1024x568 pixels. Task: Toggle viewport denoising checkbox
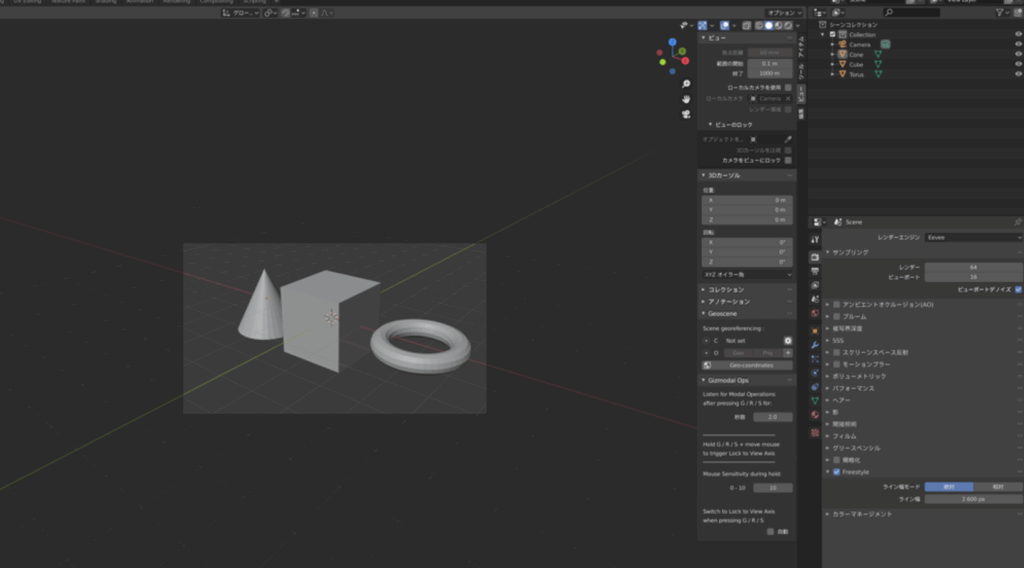pos(1017,288)
